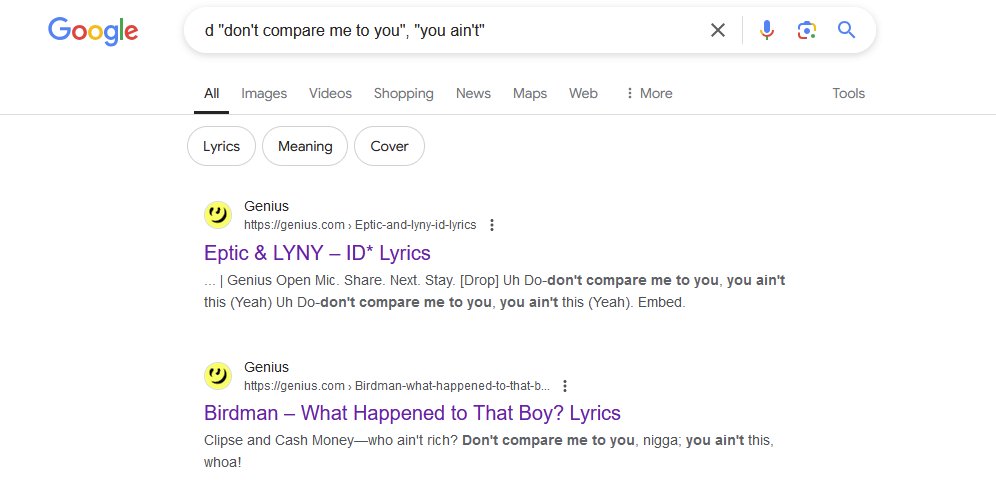Open the Shopping tab
The width and height of the screenshot is (996, 492).
(x=403, y=93)
